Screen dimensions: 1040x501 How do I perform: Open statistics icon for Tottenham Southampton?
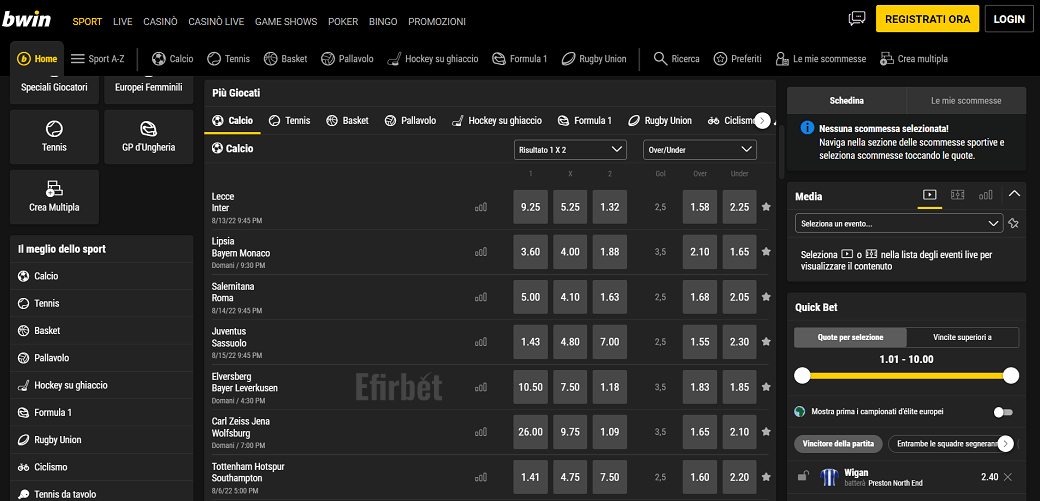[x=481, y=478]
